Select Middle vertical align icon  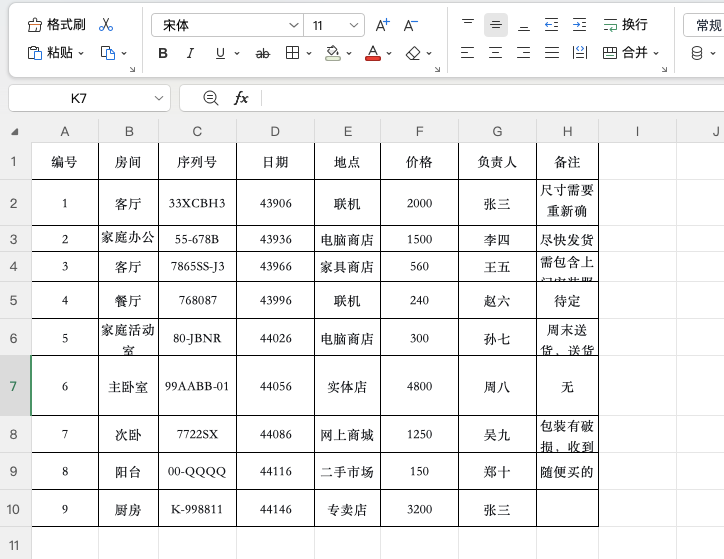(496, 25)
